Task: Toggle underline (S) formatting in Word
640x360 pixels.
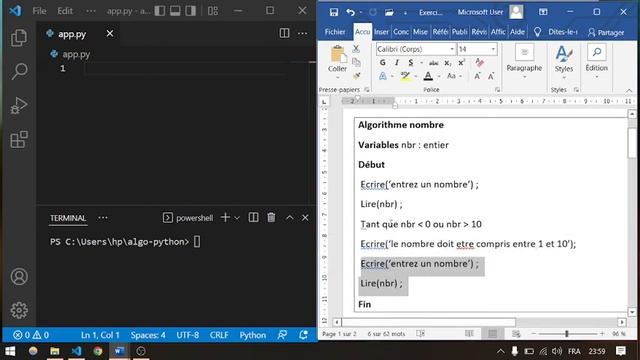Action: (x=411, y=62)
